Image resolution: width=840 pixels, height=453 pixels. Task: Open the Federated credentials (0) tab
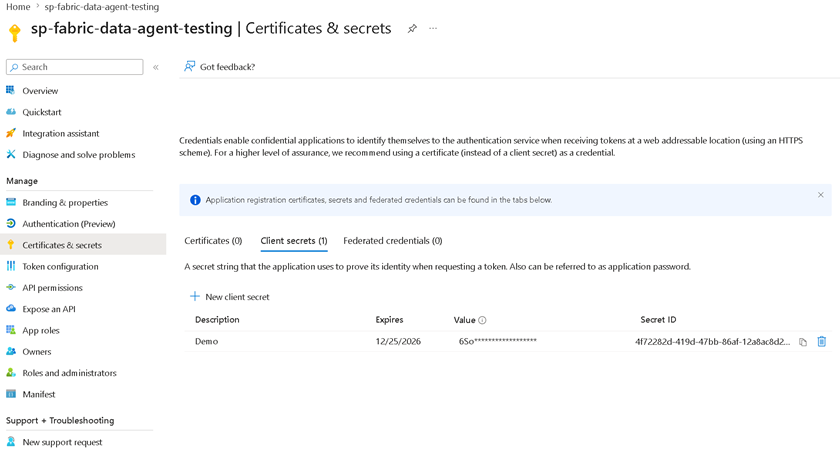point(393,240)
